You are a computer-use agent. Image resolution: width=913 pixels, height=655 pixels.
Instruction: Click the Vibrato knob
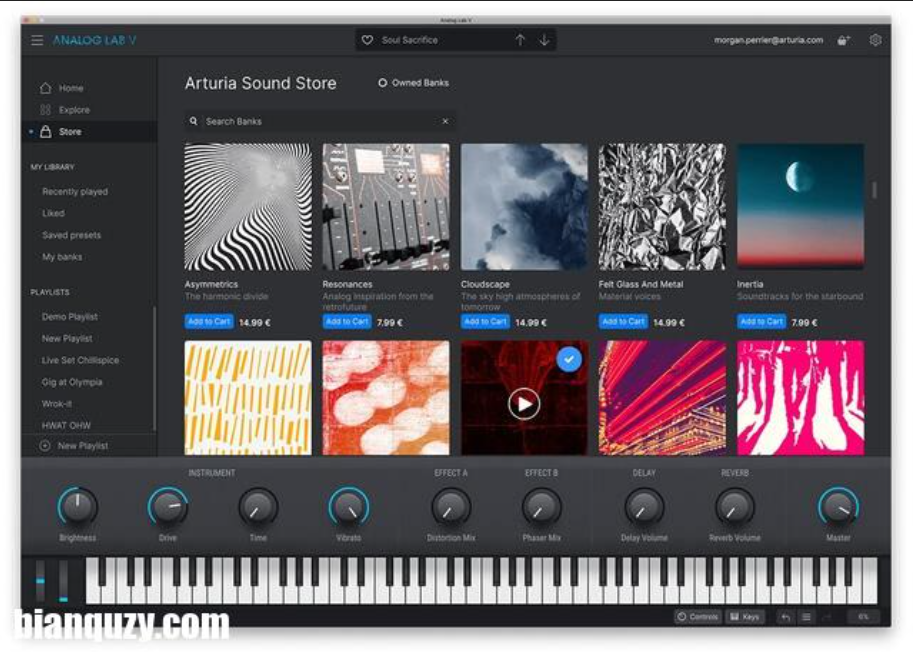[348, 506]
